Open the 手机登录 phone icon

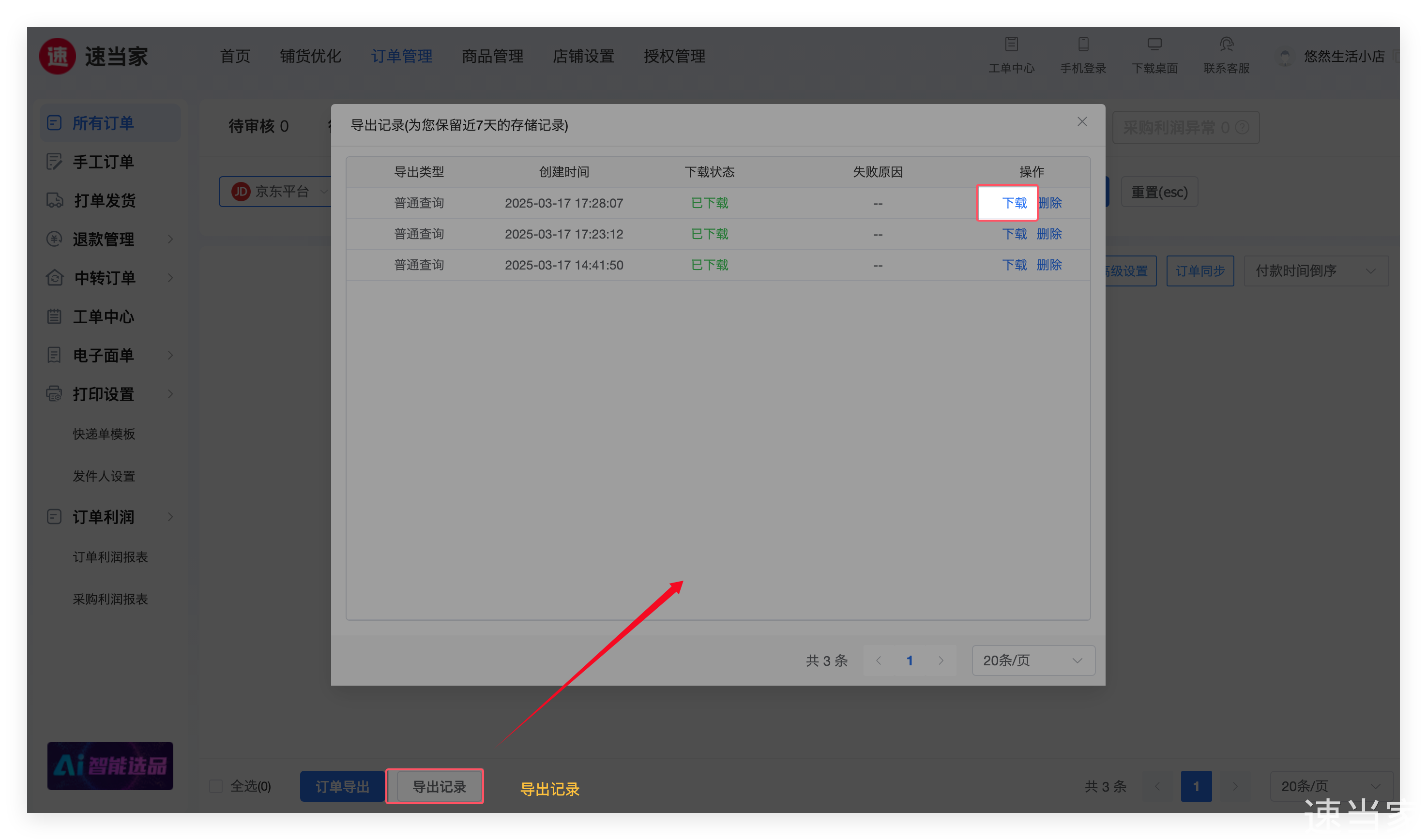pos(1083,44)
